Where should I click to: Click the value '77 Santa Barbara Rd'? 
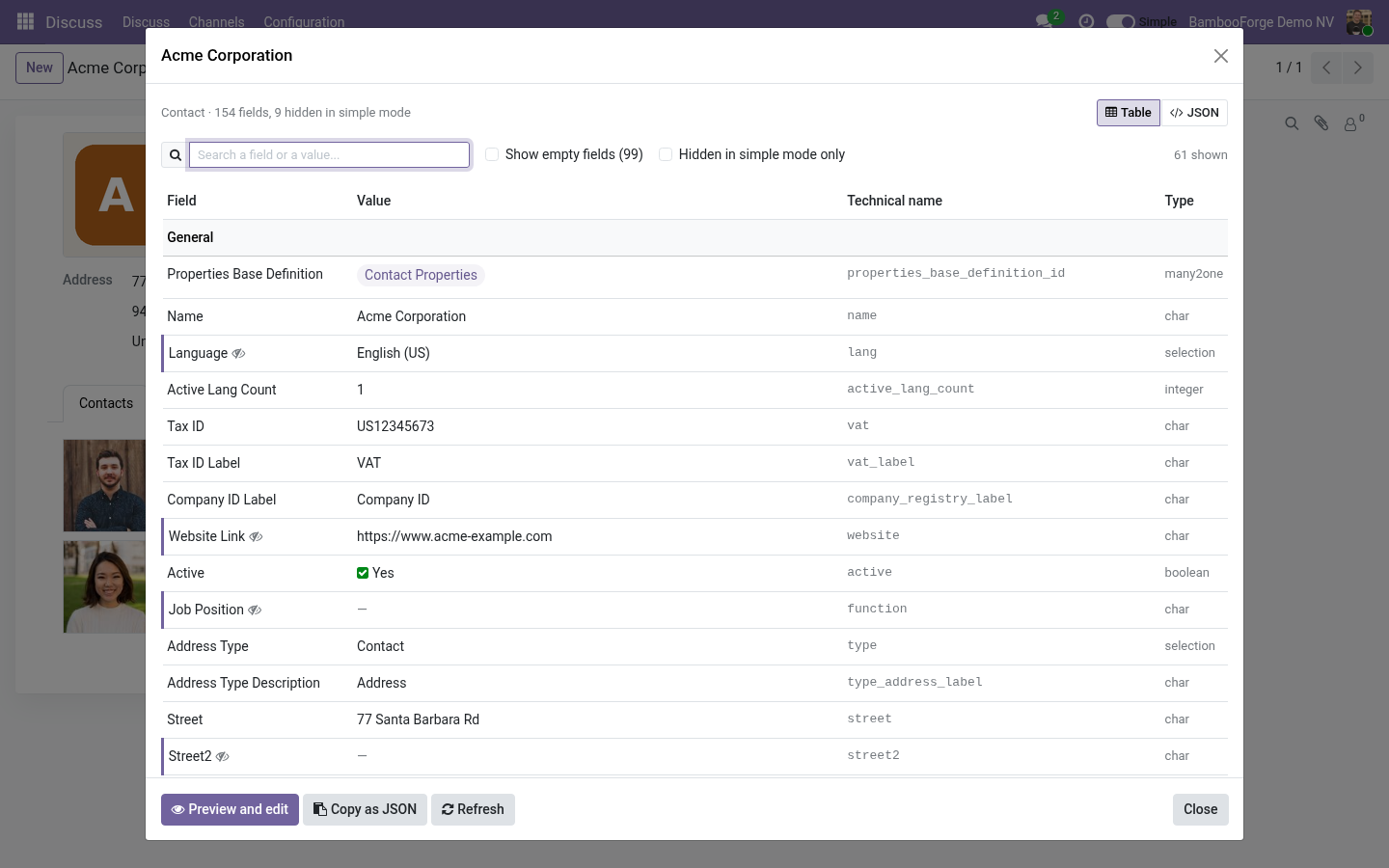[x=418, y=719]
